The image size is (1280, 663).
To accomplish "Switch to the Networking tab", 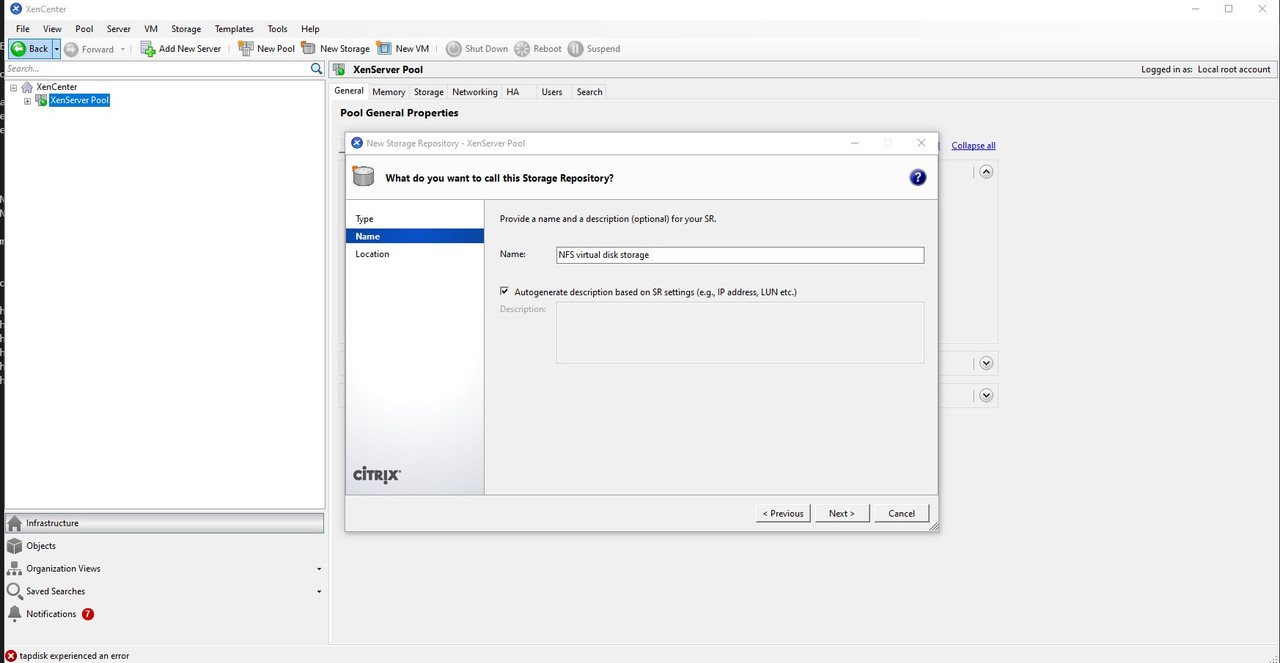I will 475,92.
